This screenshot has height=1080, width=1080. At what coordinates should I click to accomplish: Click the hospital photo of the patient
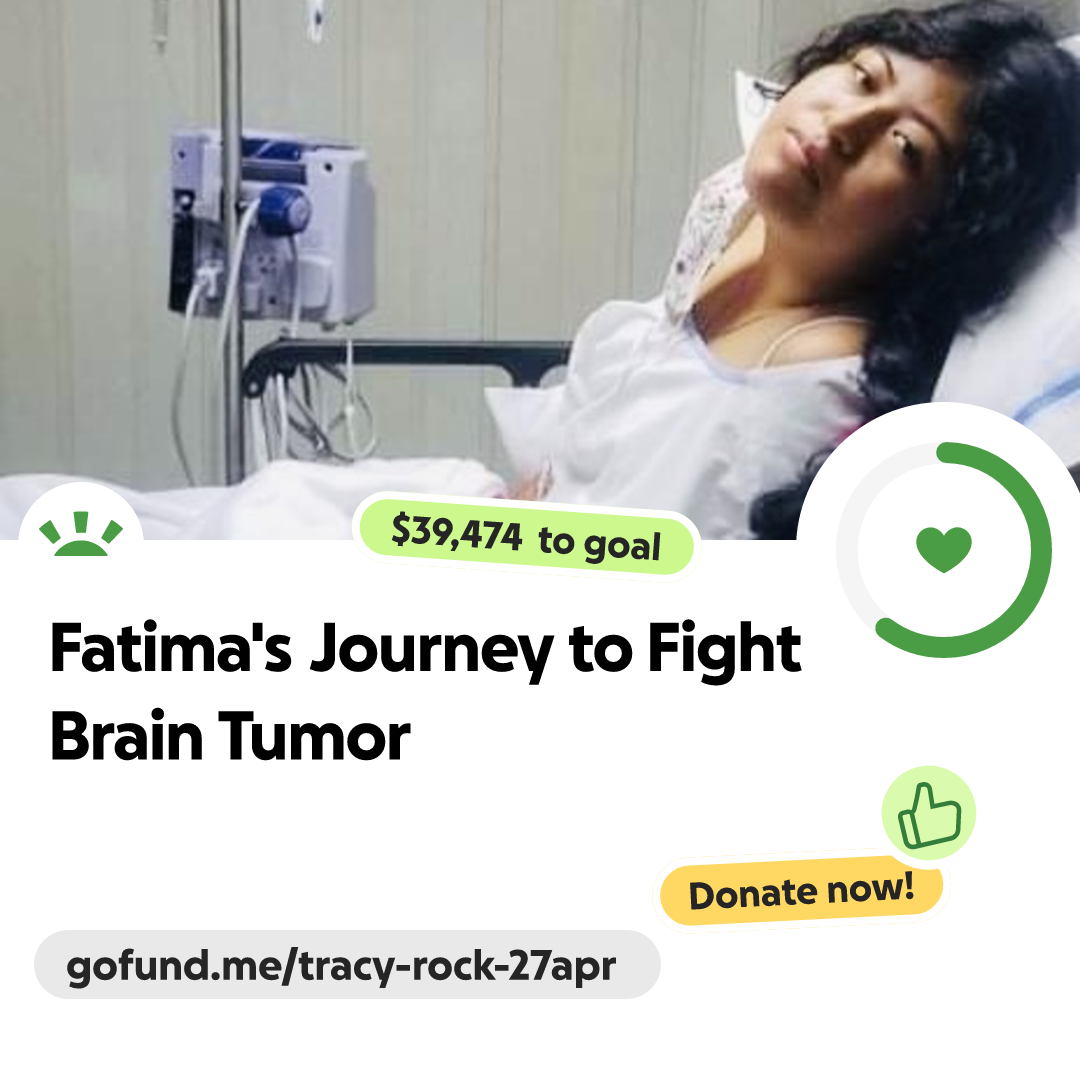(540, 269)
